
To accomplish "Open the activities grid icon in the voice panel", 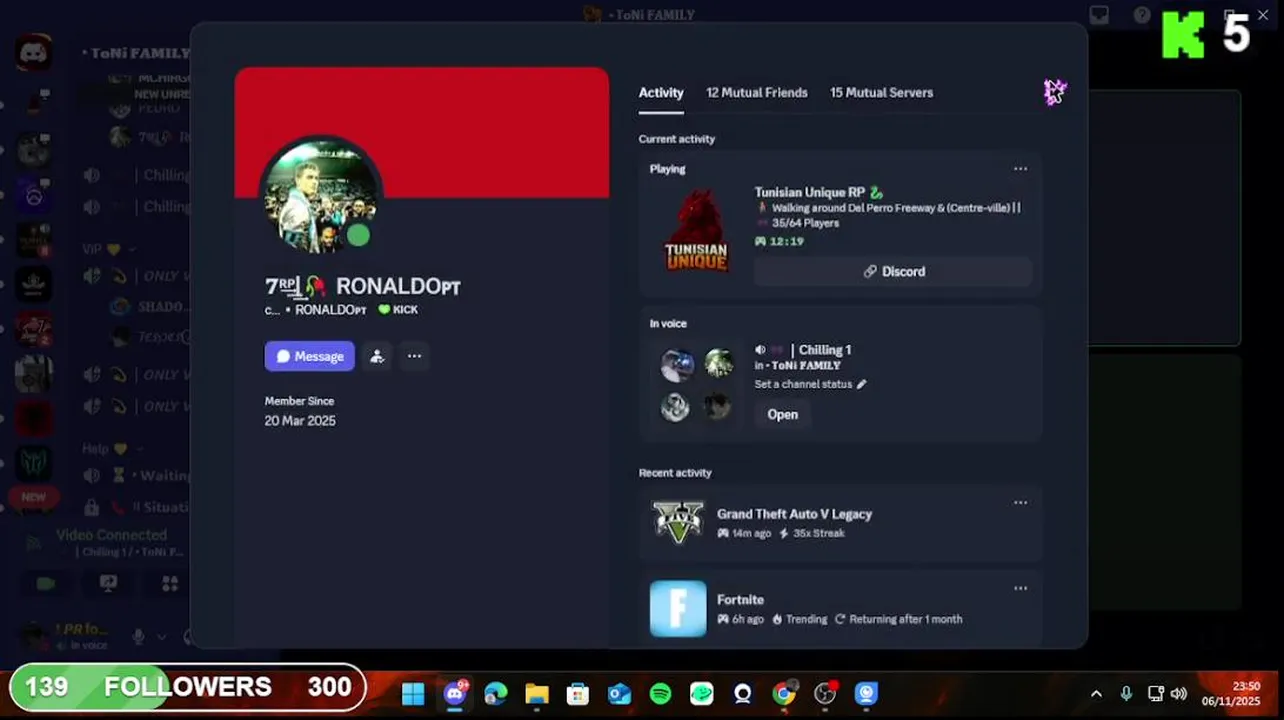I will tap(170, 583).
